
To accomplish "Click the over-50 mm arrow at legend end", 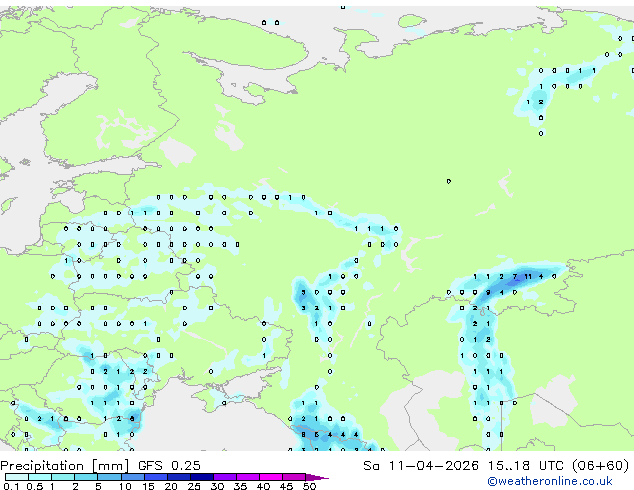I will click(317, 477).
